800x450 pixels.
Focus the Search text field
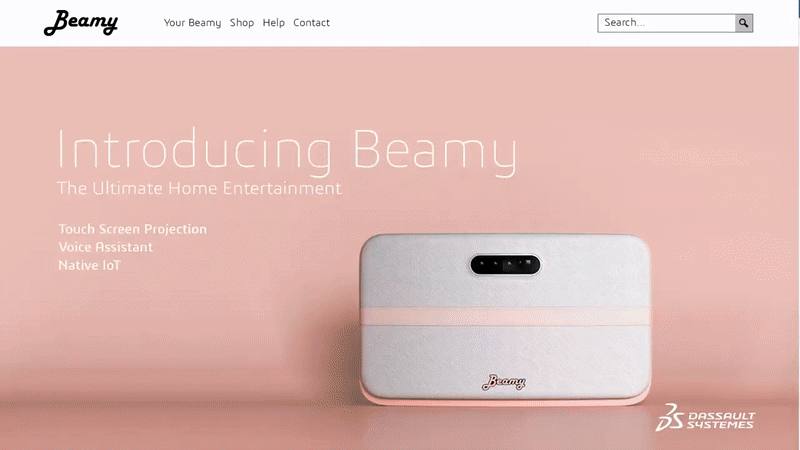click(x=666, y=23)
